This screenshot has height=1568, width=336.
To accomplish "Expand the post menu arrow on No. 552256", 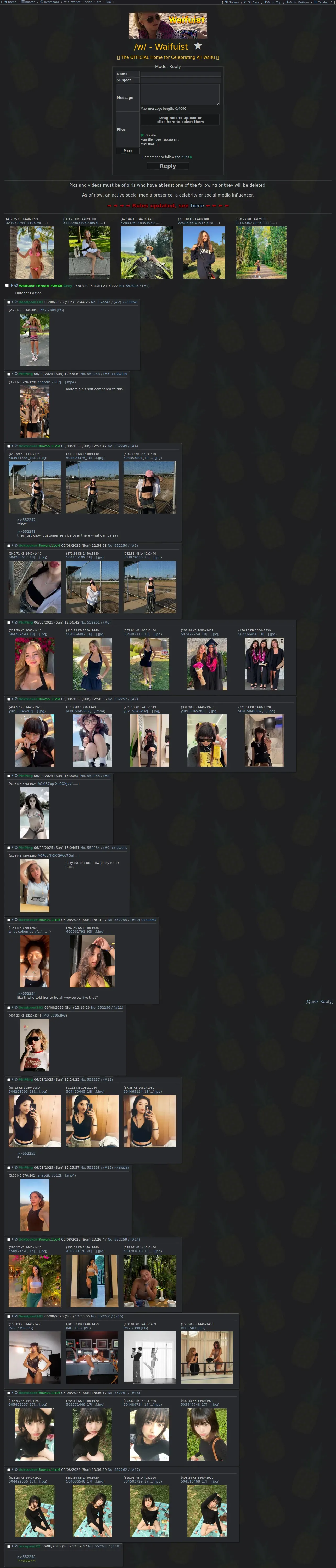I will (x=12, y=1007).
